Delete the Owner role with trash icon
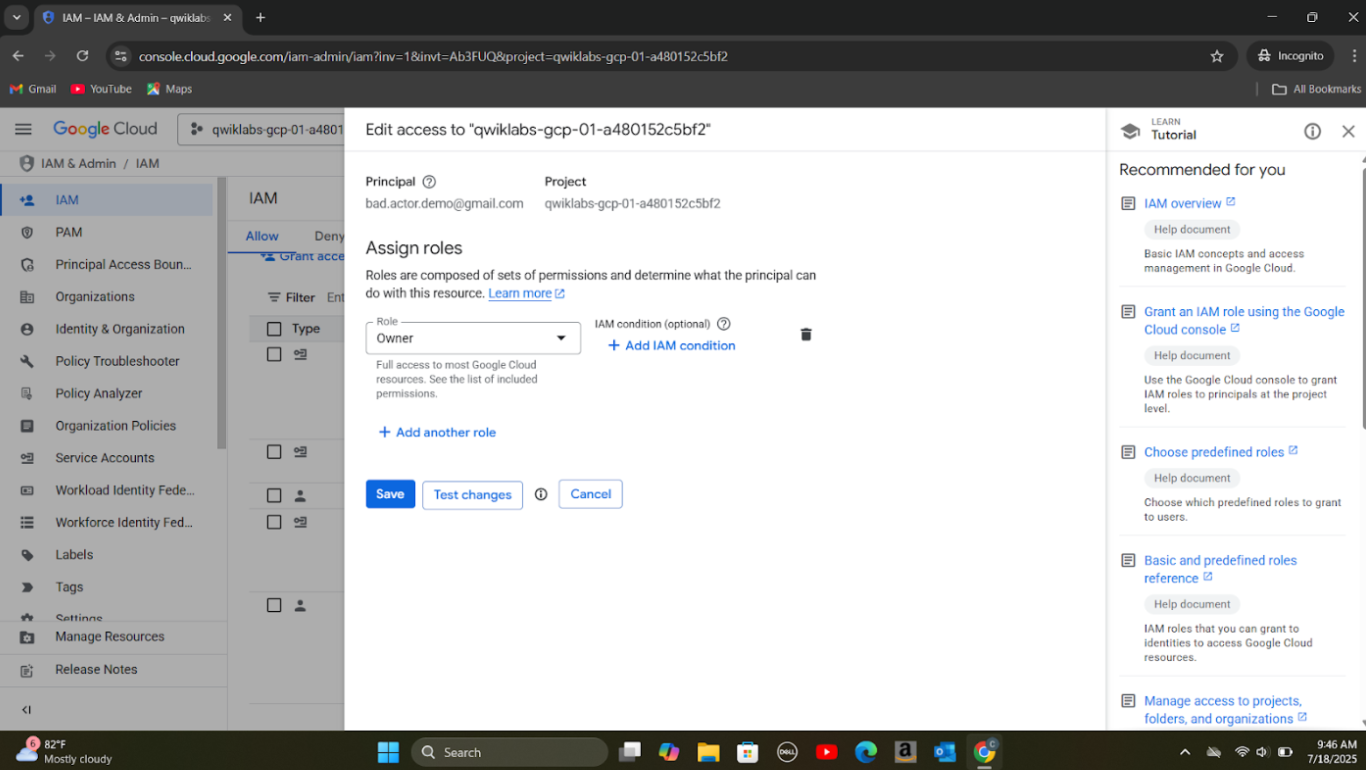This screenshot has height=770, width=1366. point(806,335)
